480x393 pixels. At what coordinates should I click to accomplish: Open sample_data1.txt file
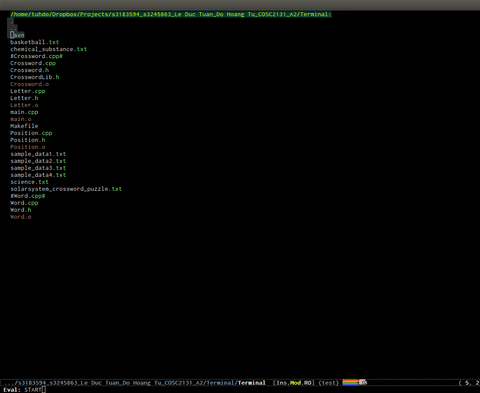38,154
